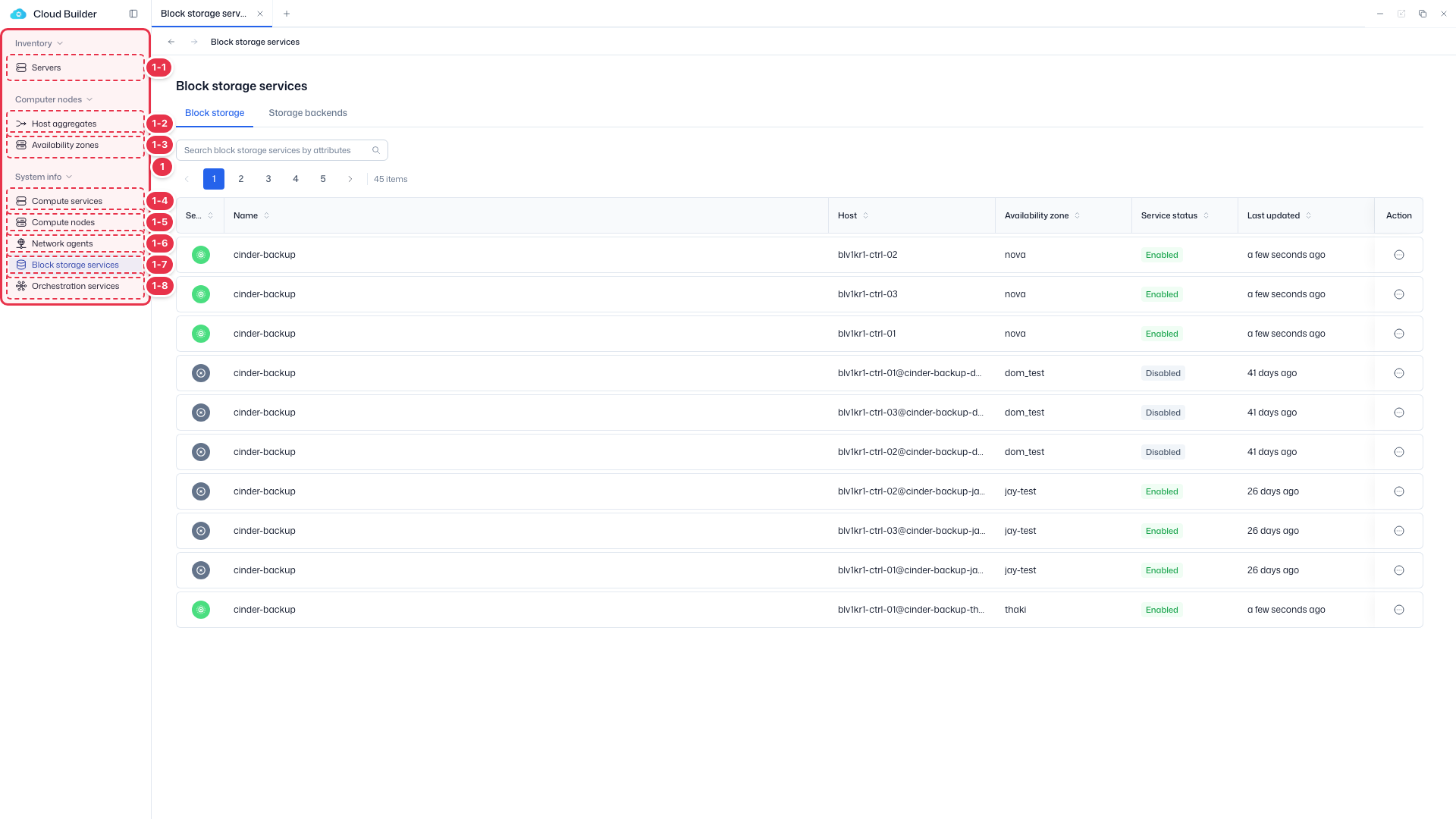Go to next page arrow
This screenshot has width=1456, height=819.
pyautogui.click(x=350, y=179)
